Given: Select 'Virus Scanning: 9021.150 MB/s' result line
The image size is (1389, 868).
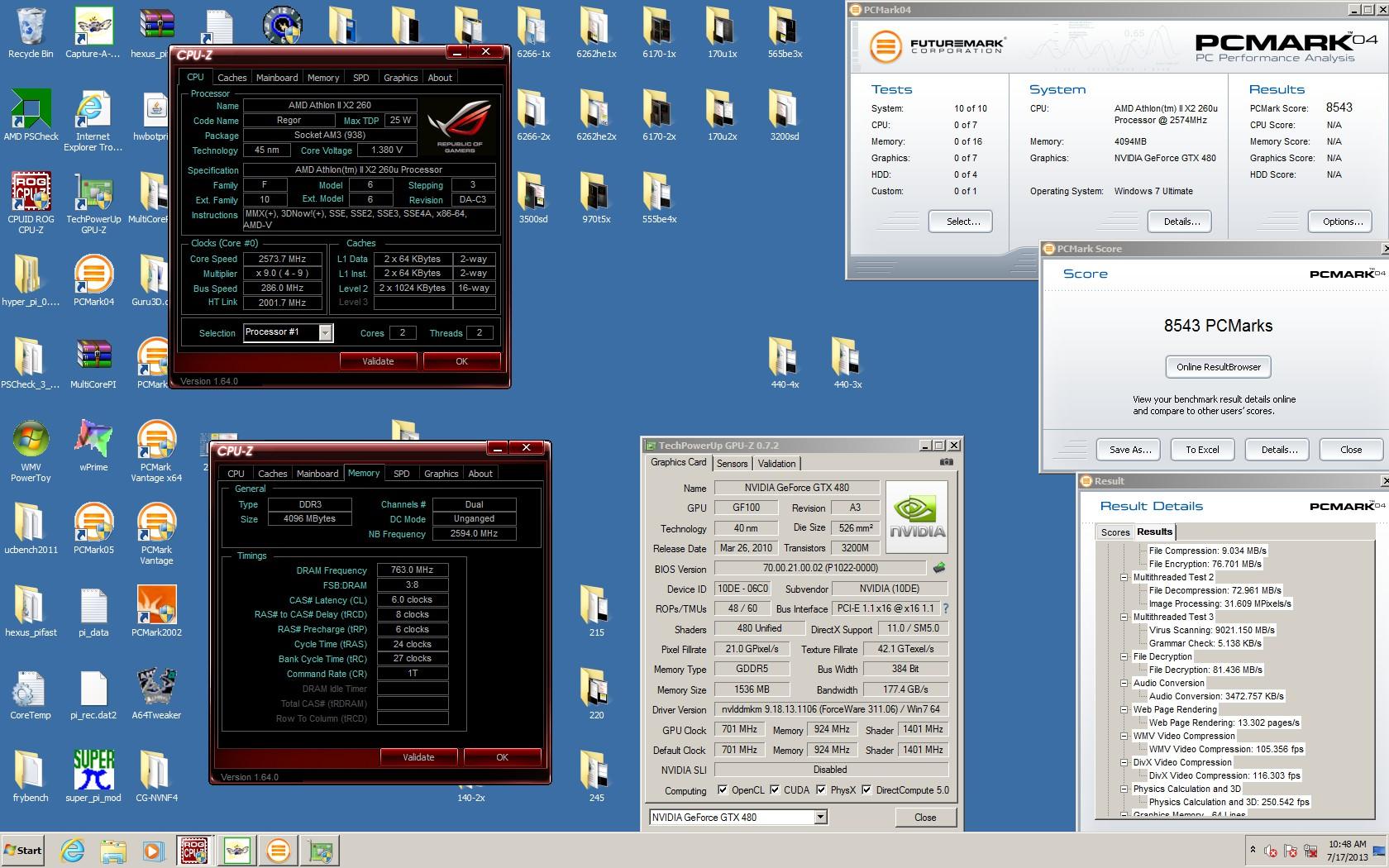Looking at the screenshot, I should [x=1211, y=630].
